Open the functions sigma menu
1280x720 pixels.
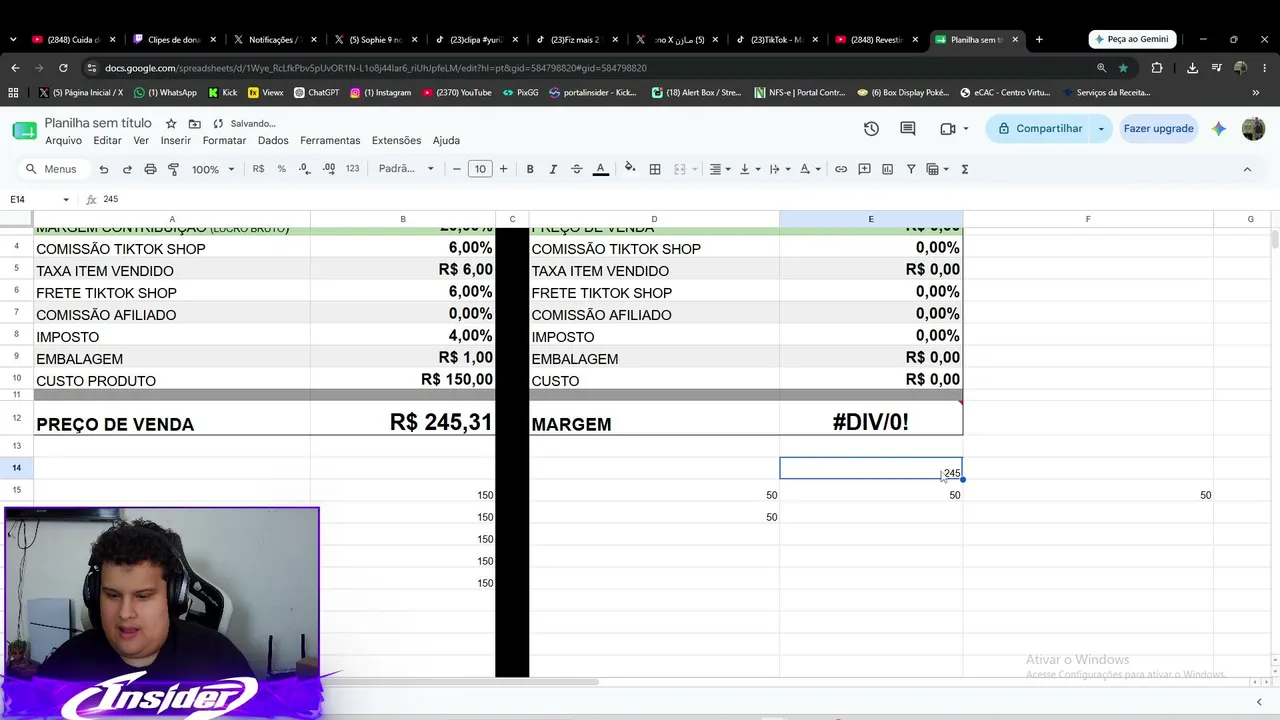[965, 169]
